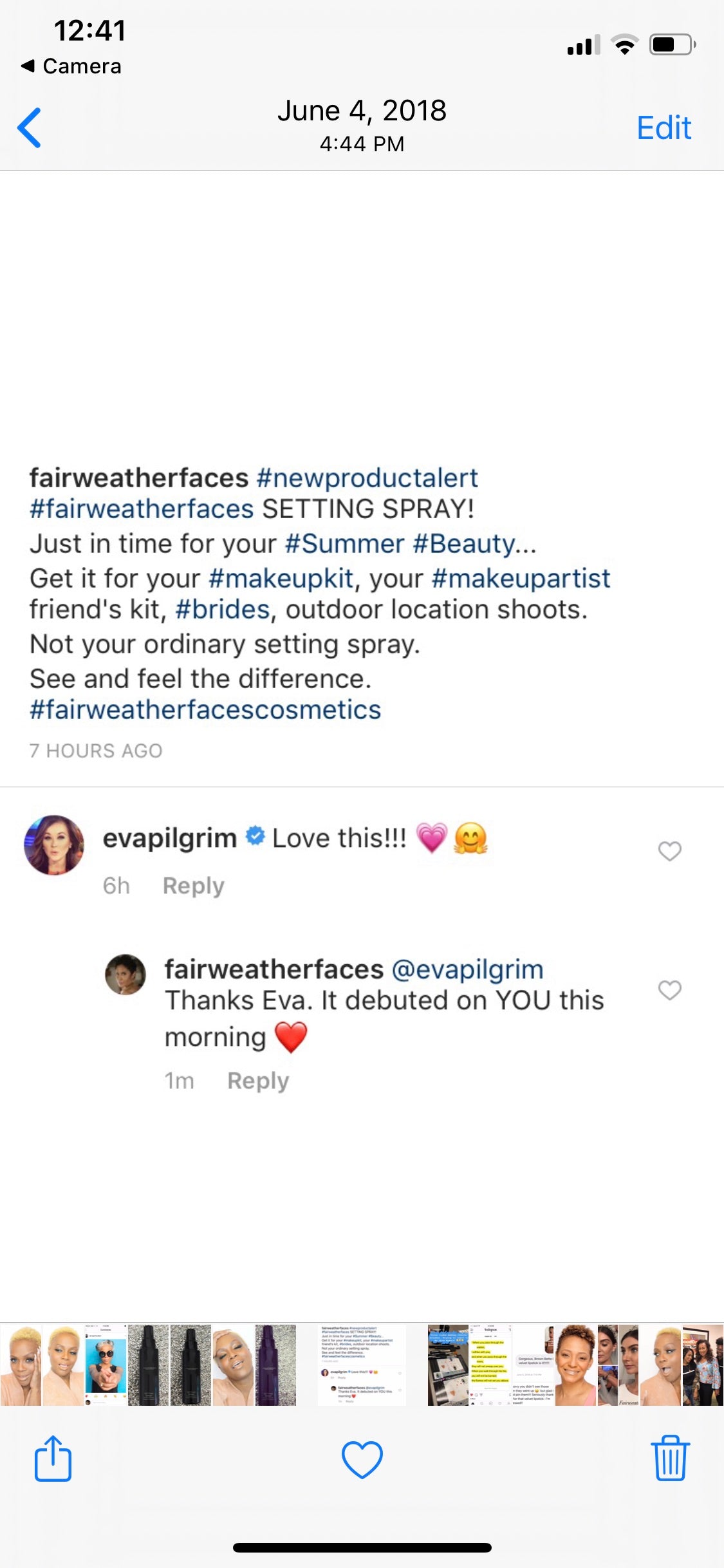Image resolution: width=724 pixels, height=1568 pixels.
Task: Tap the battery icon in status bar
Action: (x=673, y=44)
